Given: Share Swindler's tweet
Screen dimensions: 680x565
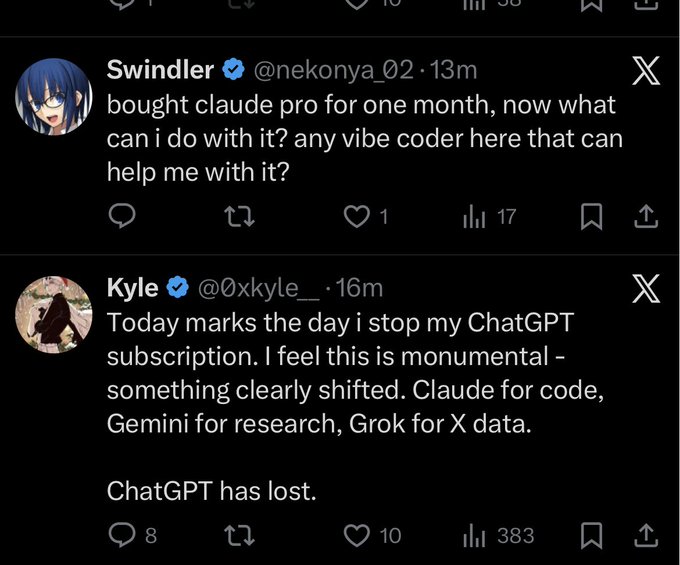Looking at the screenshot, I should [x=646, y=216].
